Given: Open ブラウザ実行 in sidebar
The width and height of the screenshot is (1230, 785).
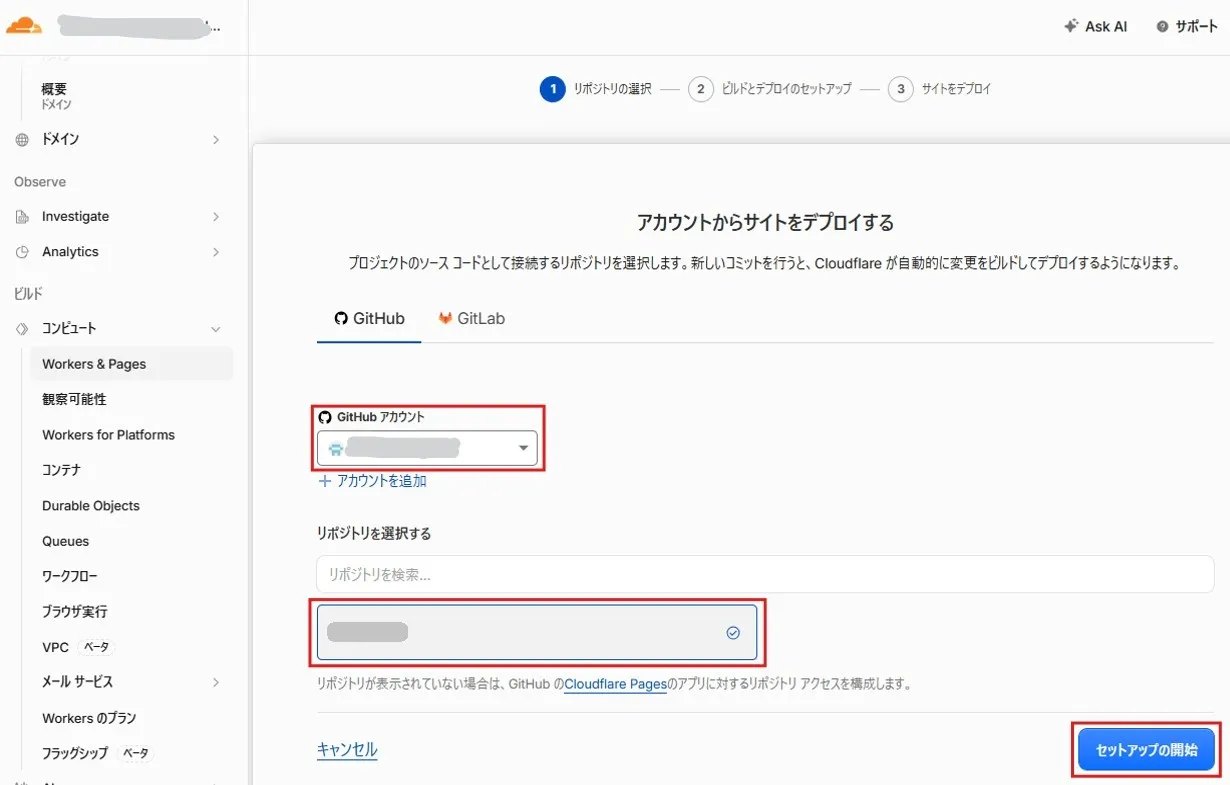Looking at the screenshot, I should [75, 611].
